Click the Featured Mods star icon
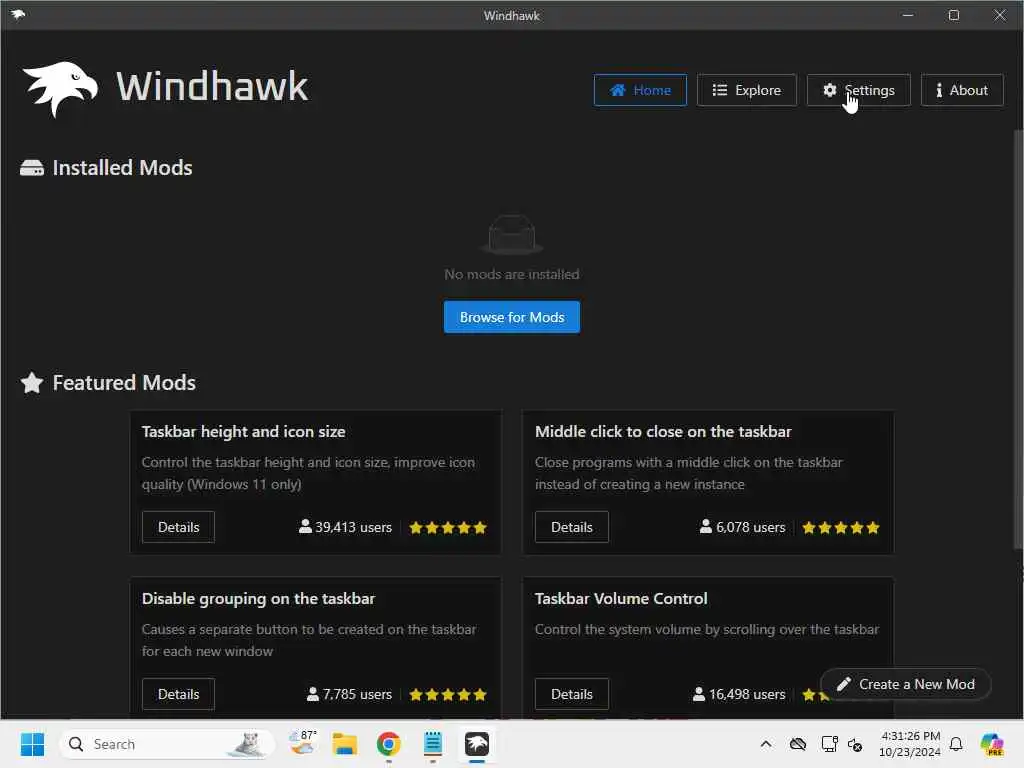This screenshot has height=768, width=1024. pyautogui.click(x=32, y=383)
